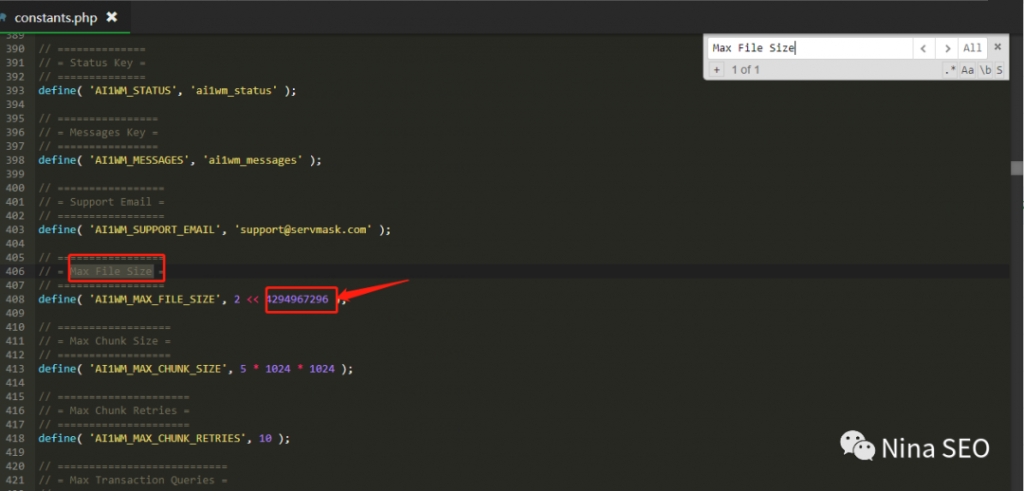Click the number 5 on line 413
1024x491 pixels.
[x=243, y=369]
